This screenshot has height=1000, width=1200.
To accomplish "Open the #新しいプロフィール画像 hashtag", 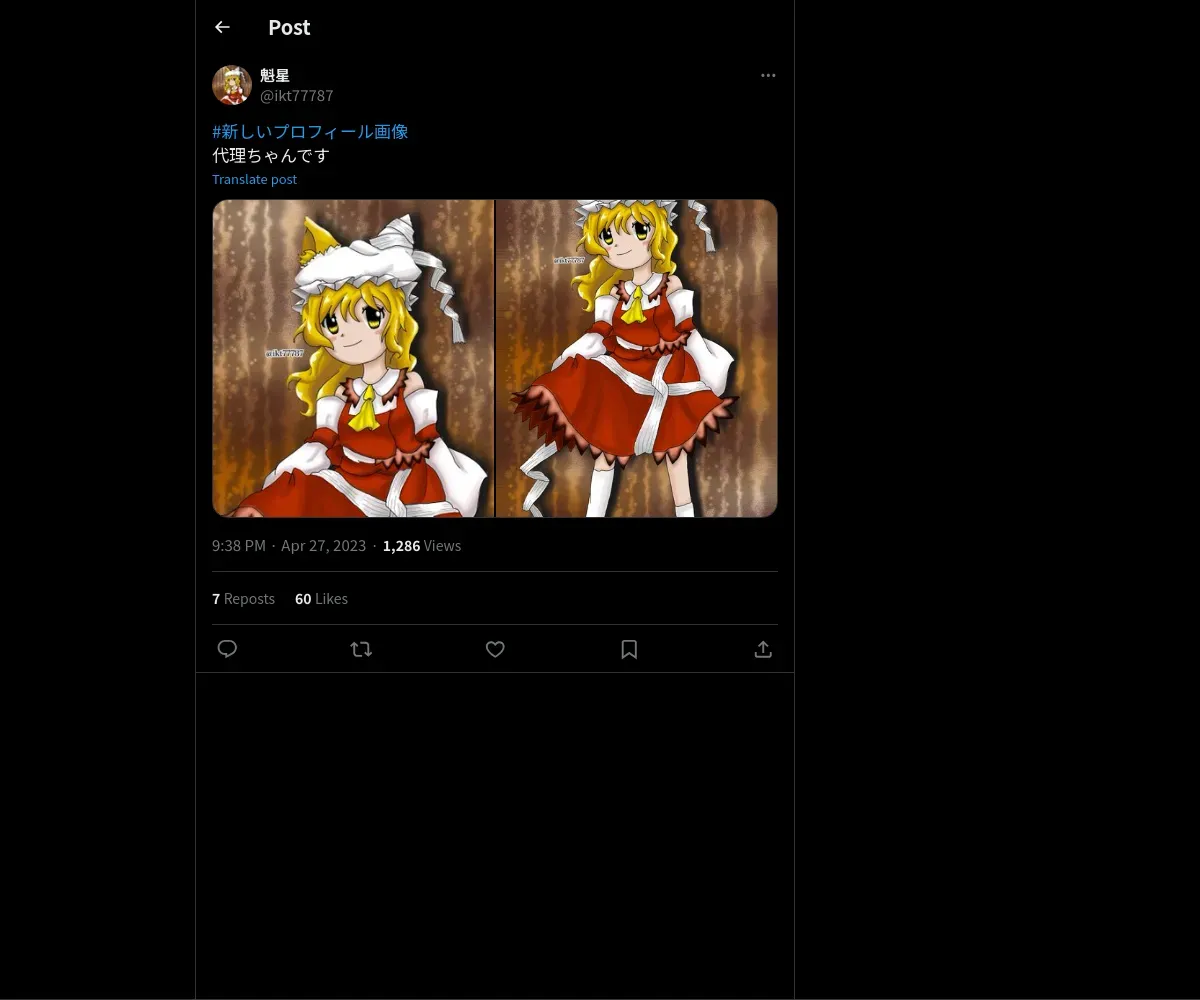I will (x=310, y=131).
